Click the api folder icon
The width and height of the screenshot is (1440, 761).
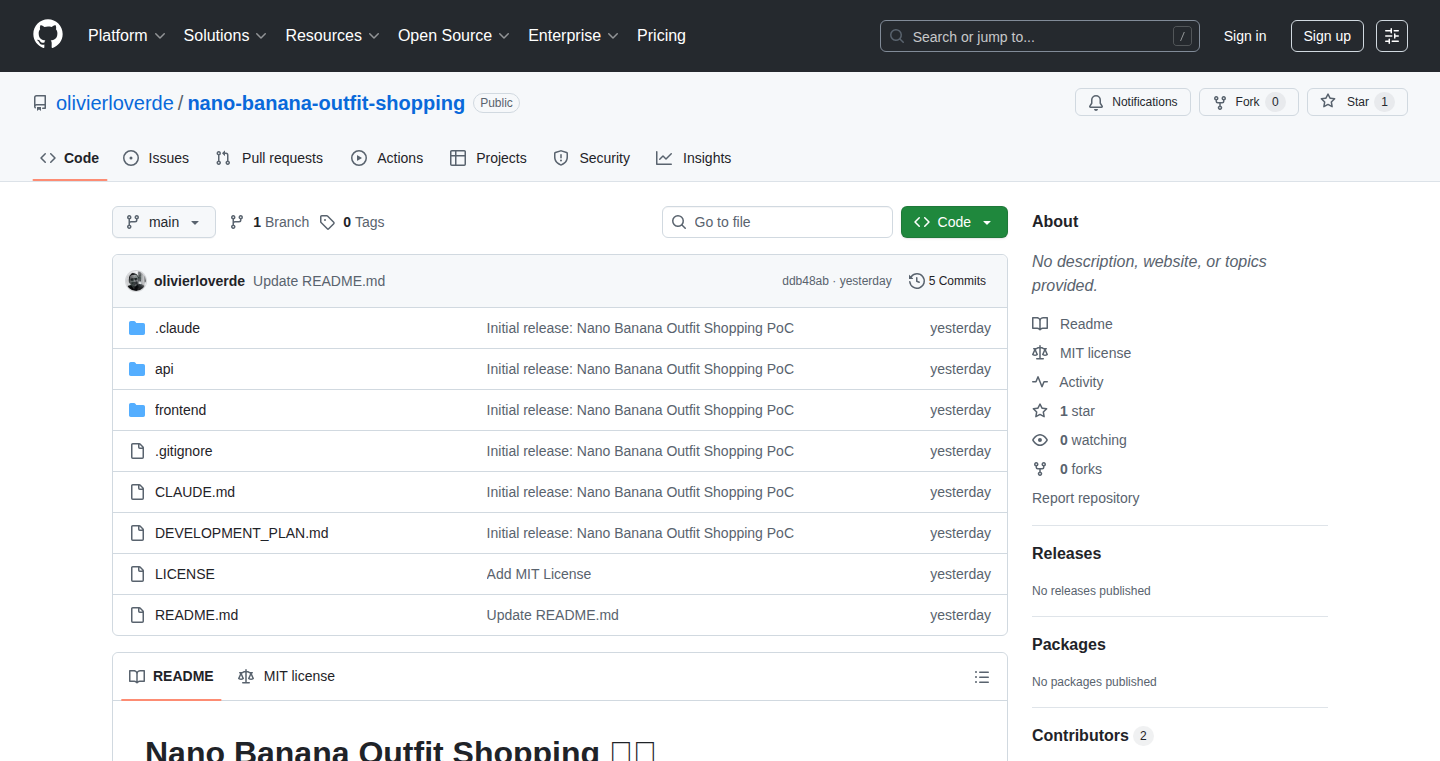tap(137, 369)
